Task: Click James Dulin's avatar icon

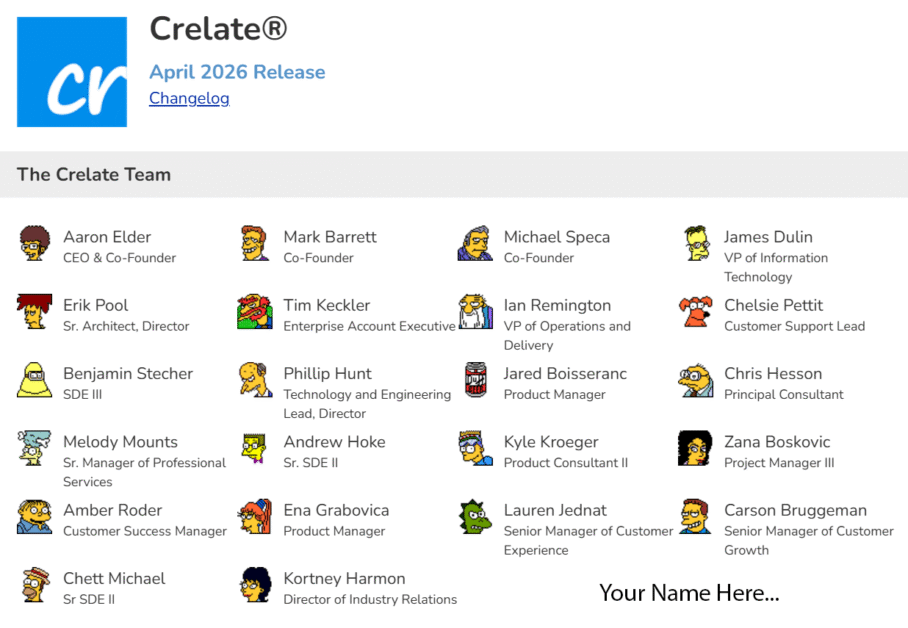Action: (695, 243)
